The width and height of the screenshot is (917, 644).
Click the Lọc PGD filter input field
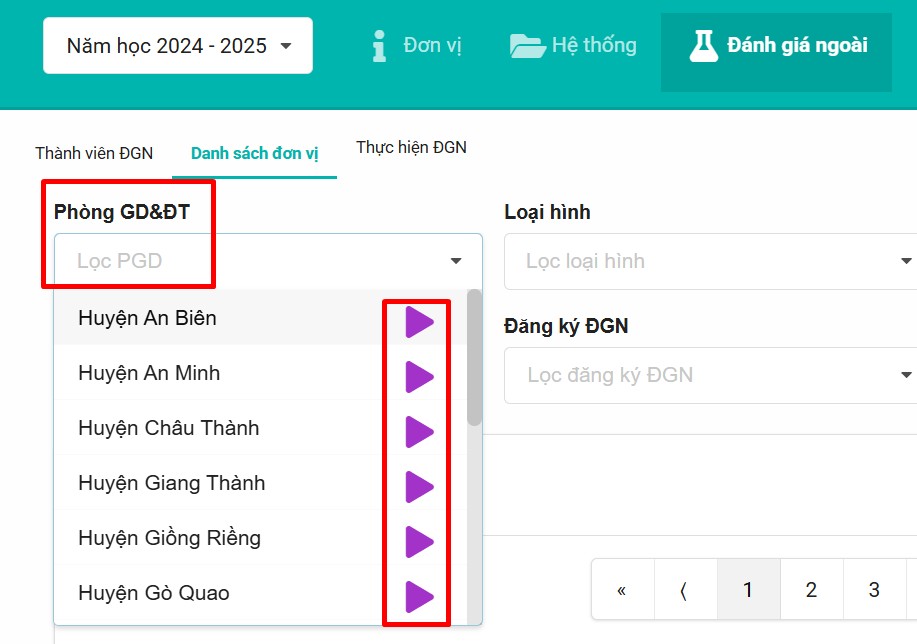[250, 262]
